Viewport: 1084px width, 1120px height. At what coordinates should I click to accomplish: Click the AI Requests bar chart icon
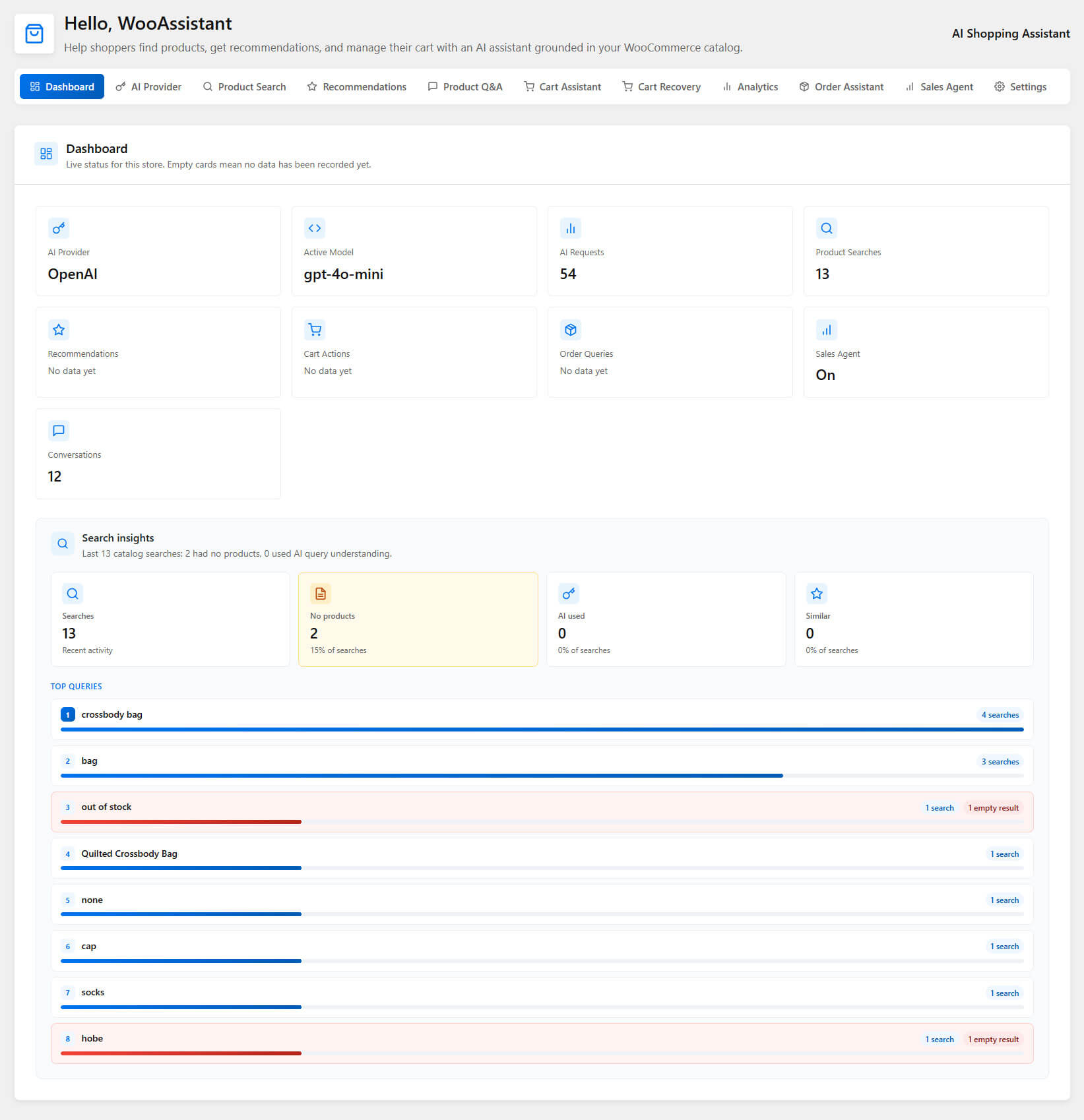pyautogui.click(x=571, y=228)
